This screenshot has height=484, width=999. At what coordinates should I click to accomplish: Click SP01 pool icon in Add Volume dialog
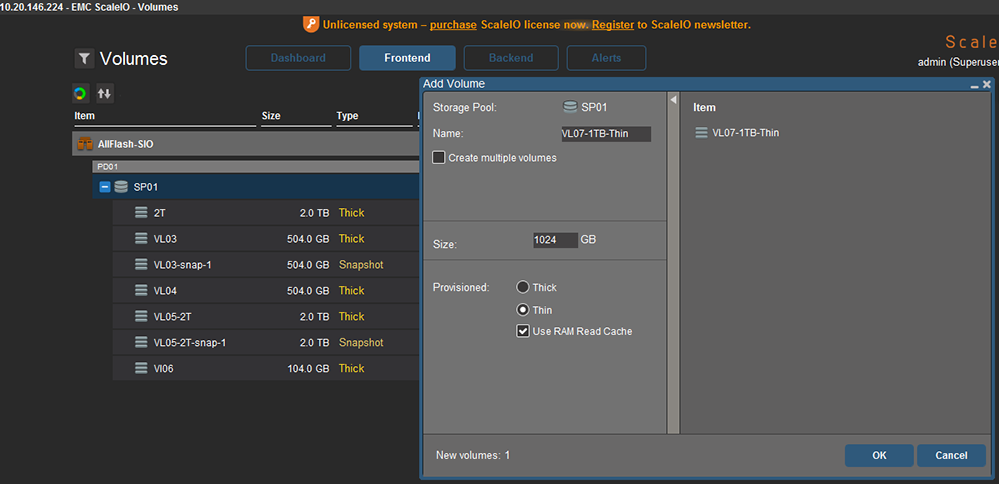570,107
